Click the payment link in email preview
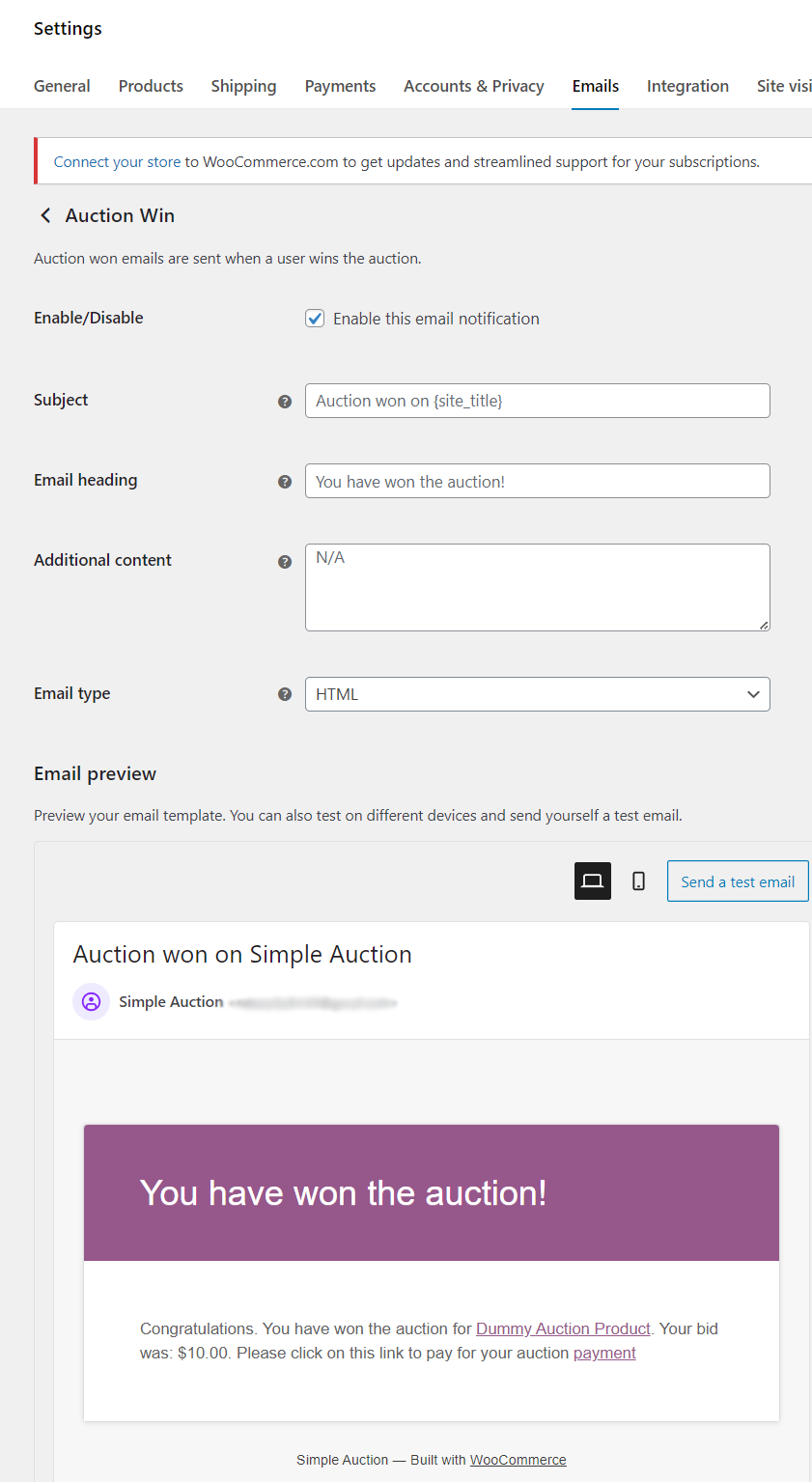 point(604,1353)
